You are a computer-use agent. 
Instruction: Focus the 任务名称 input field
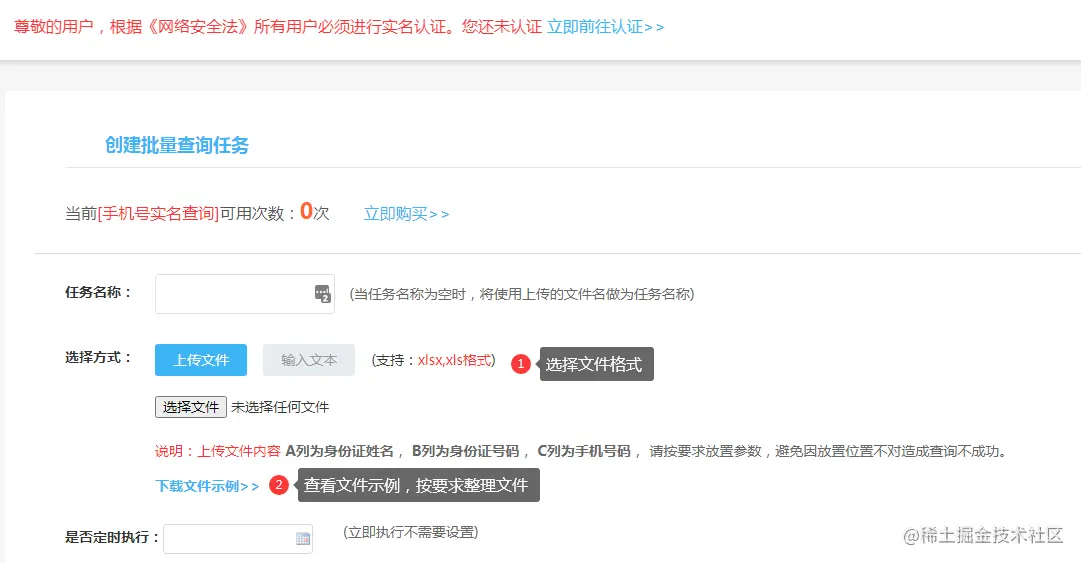(245, 294)
